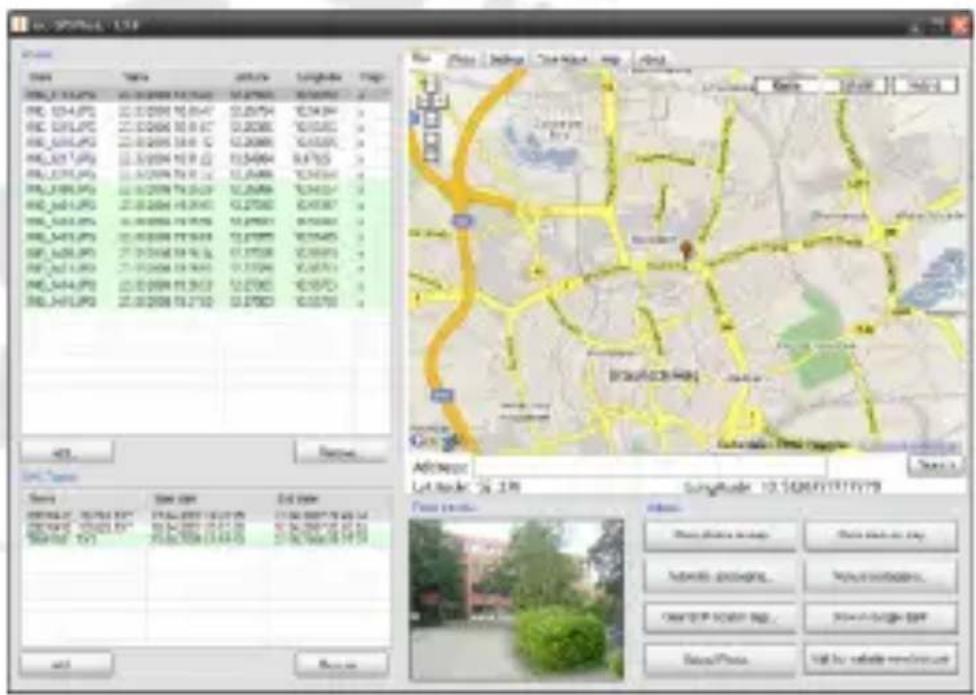Open the Time Adjust tab

point(562,59)
